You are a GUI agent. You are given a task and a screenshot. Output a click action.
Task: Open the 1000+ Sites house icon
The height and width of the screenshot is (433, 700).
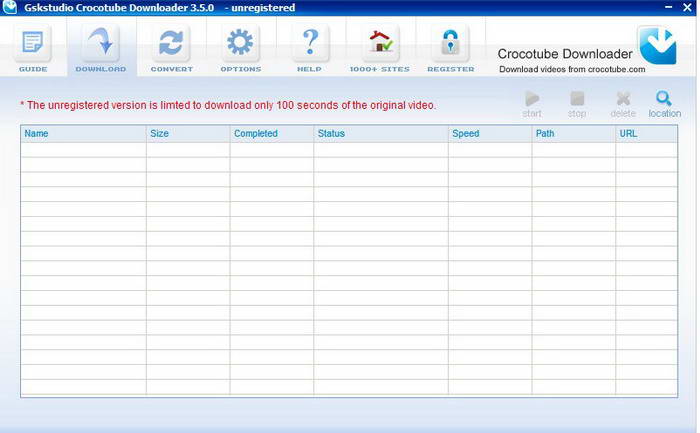380,48
